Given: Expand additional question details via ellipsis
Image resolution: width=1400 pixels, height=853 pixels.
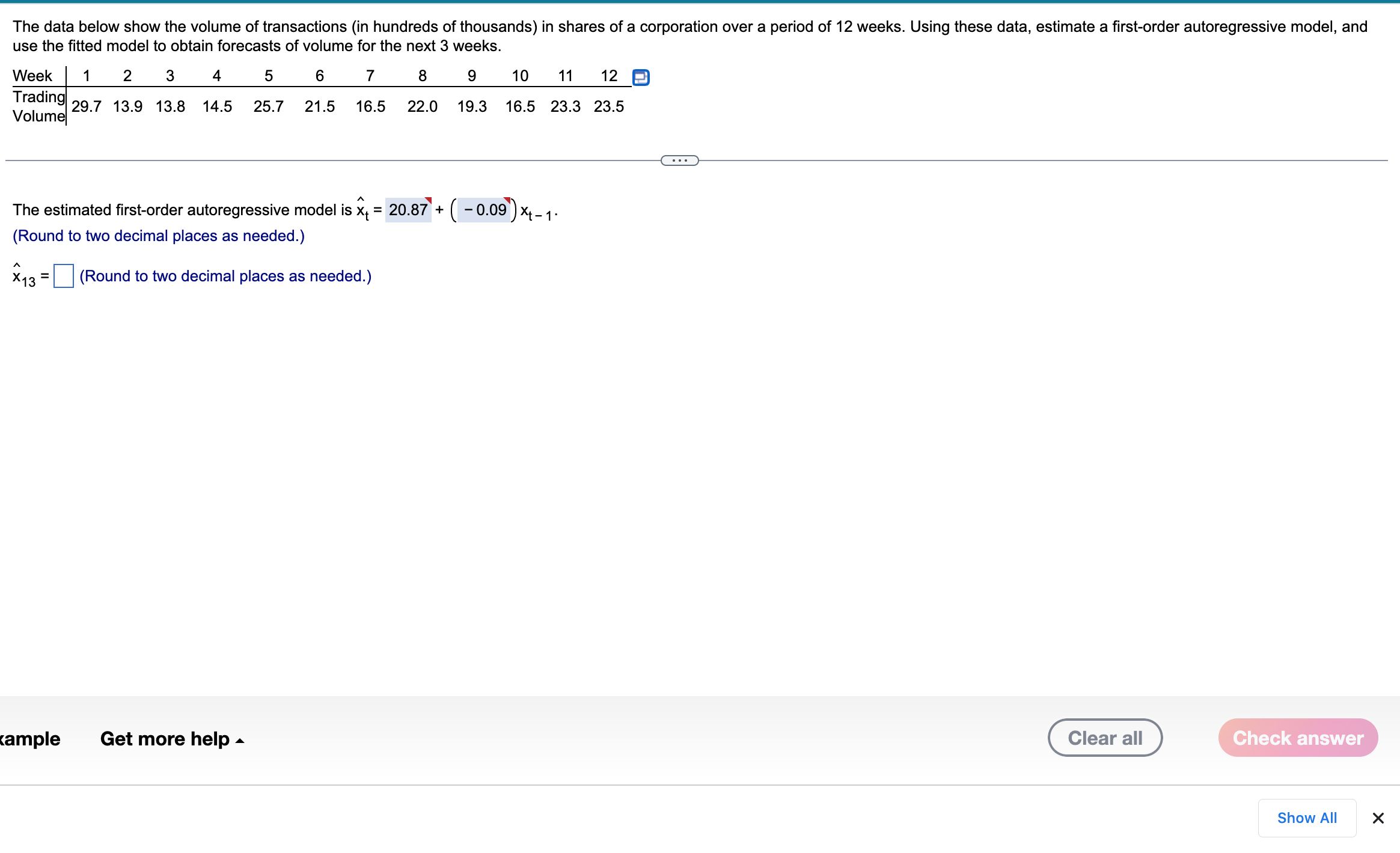Looking at the screenshot, I should (679, 160).
